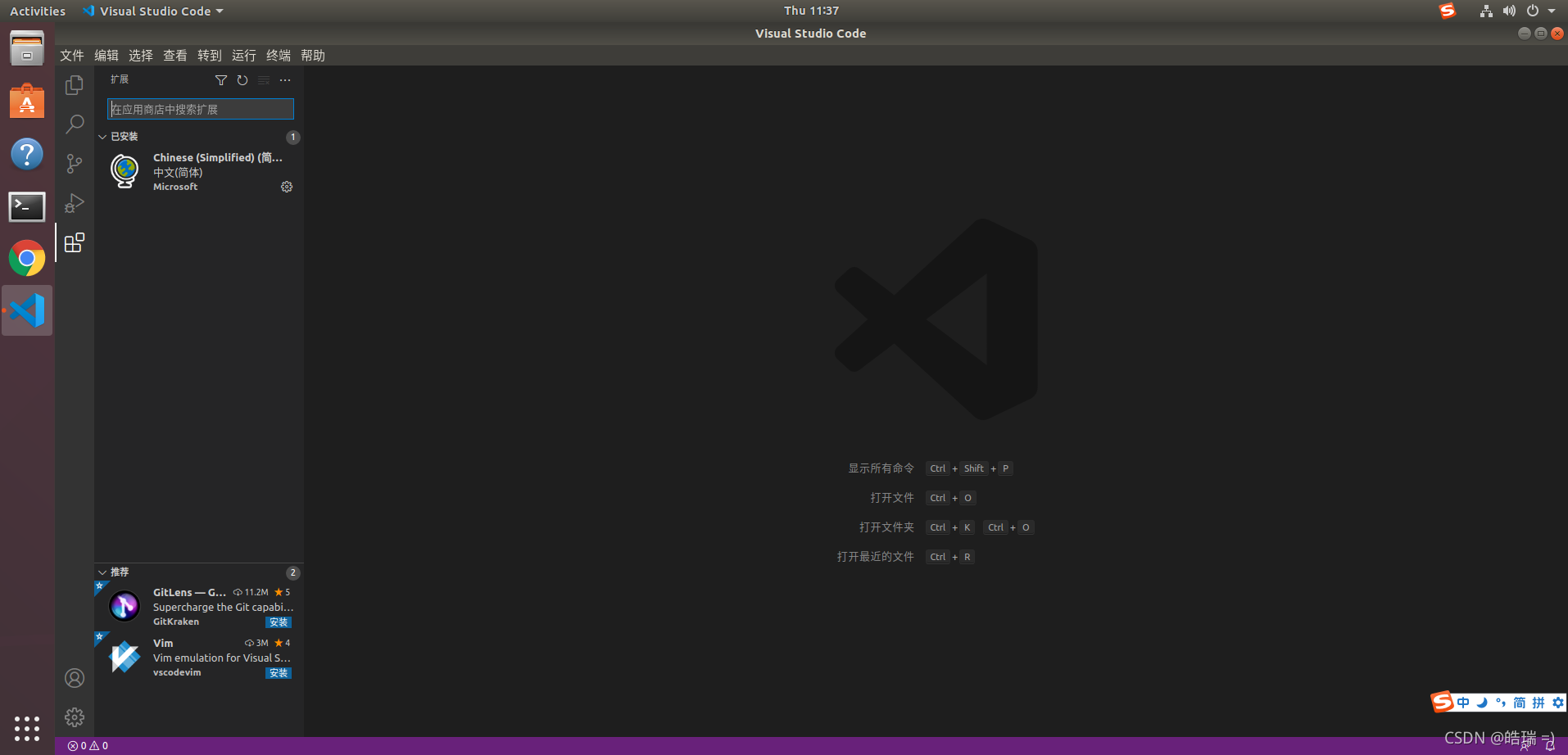
Task: Click 安装 button for Vim
Action: coord(279,673)
